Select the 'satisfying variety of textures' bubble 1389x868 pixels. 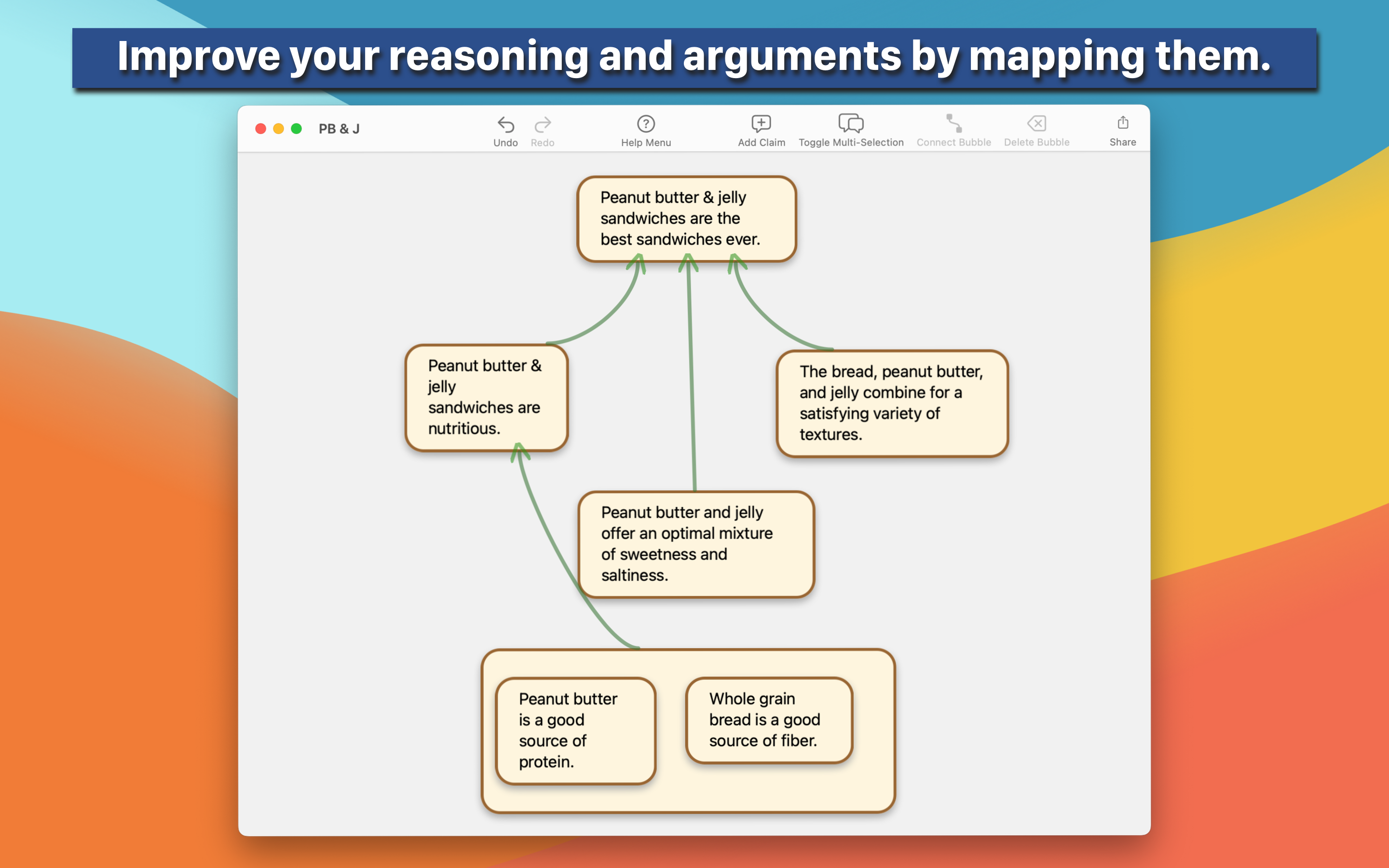click(x=892, y=403)
